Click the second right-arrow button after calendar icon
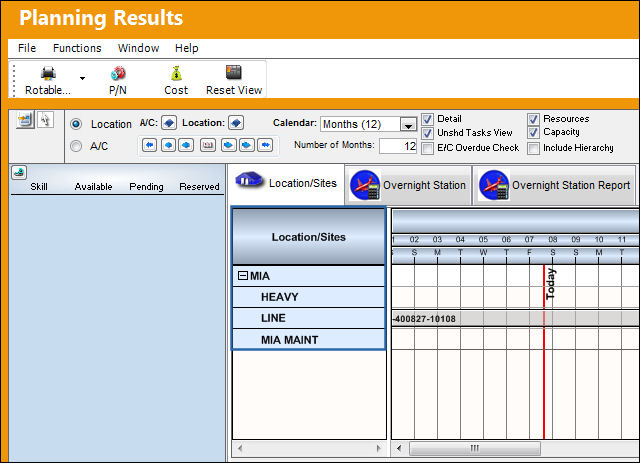The image size is (640, 463). pyautogui.click(x=247, y=145)
